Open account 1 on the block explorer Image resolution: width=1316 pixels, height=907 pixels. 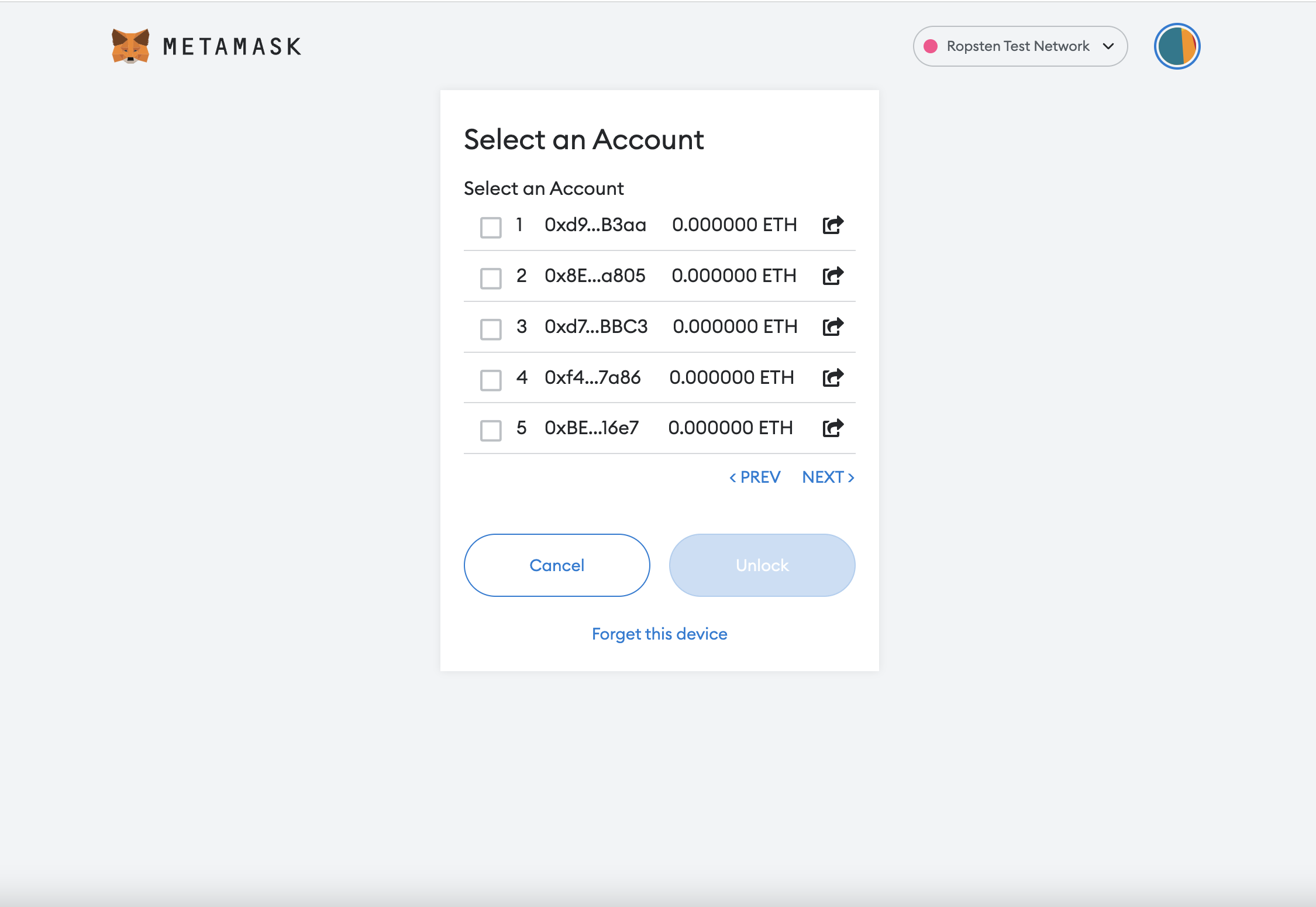tap(833, 225)
